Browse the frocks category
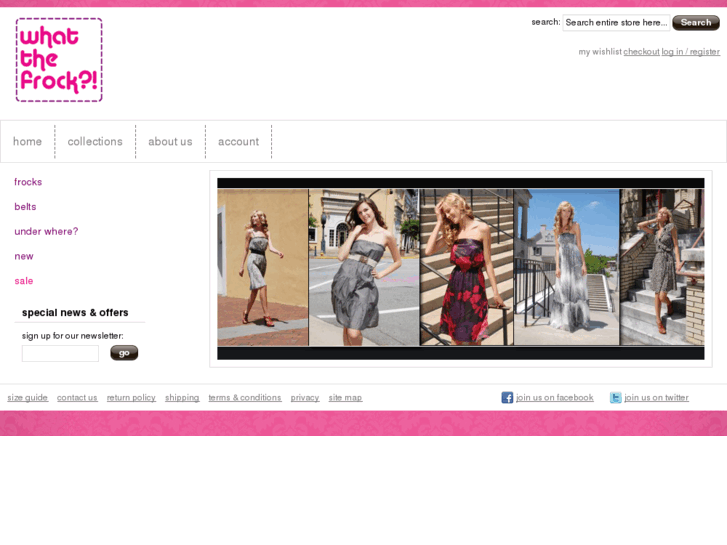The width and height of the screenshot is (727, 545). pyautogui.click(x=28, y=182)
